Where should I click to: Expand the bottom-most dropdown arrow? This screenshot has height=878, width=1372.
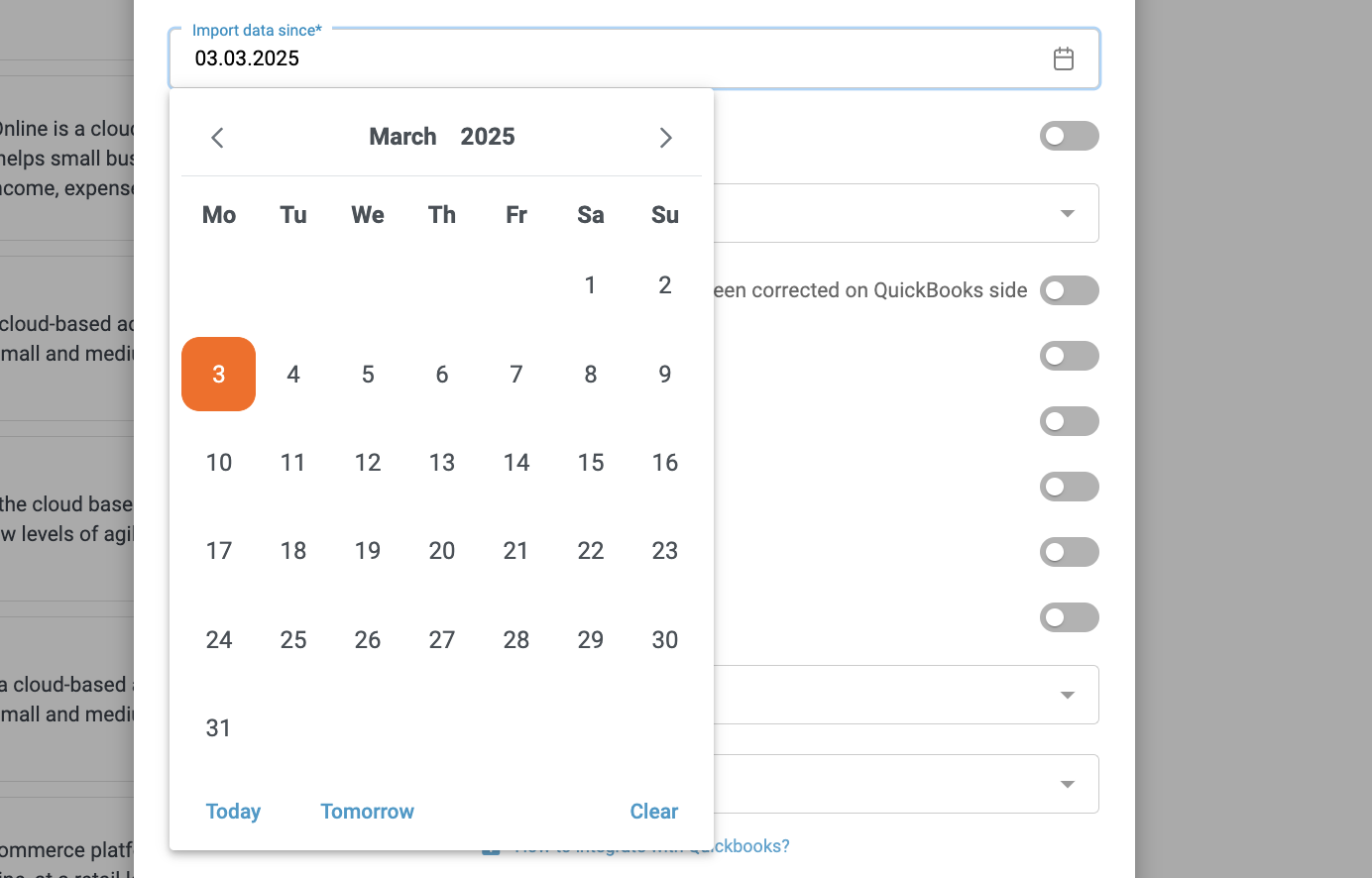pos(1068,784)
